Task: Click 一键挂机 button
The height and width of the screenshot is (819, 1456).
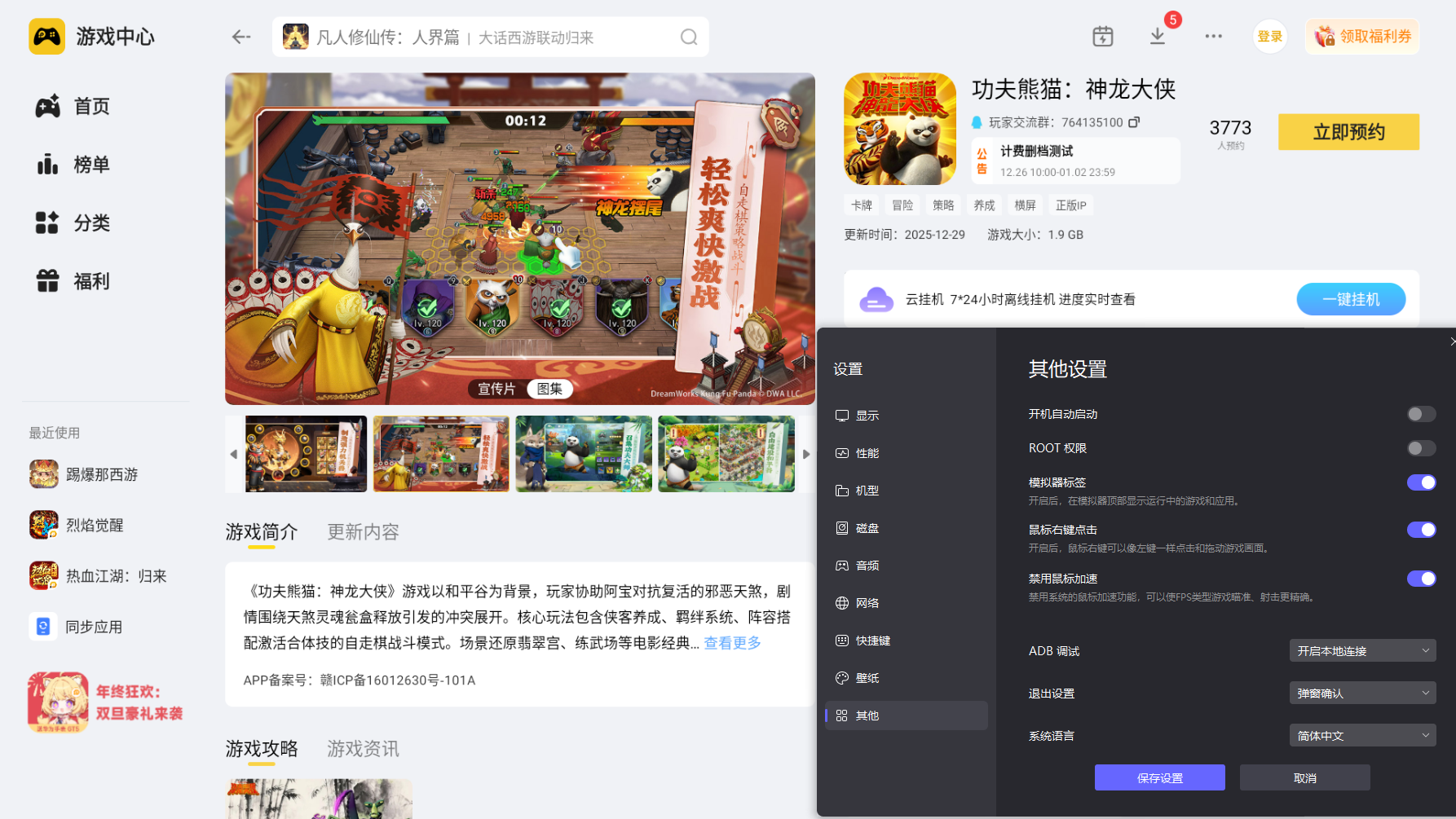Action: tap(1351, 300)
